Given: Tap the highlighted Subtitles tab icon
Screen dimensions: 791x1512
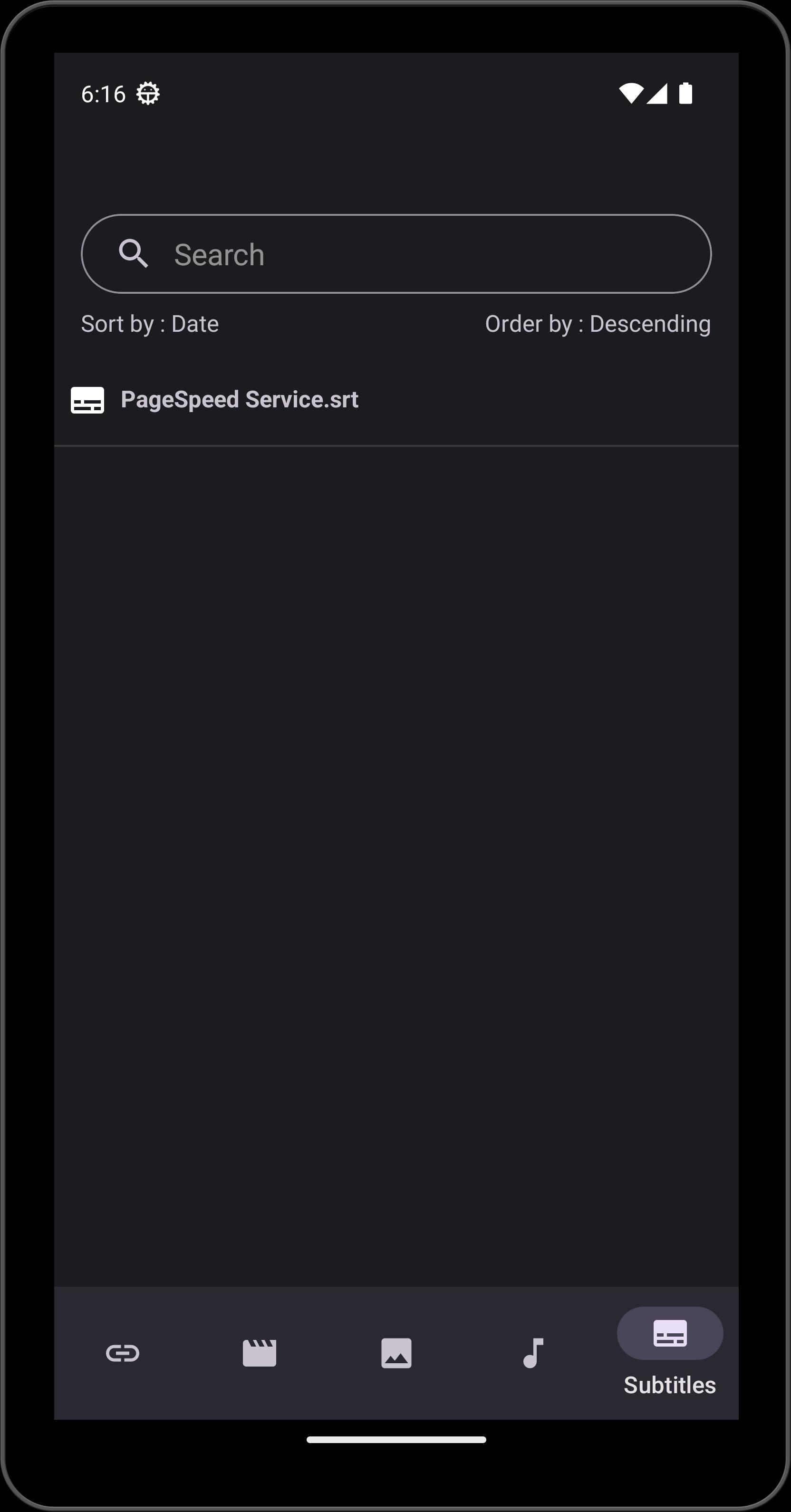Looking at the screenshot, I should pyautogui.click(x=670, y=1333).
